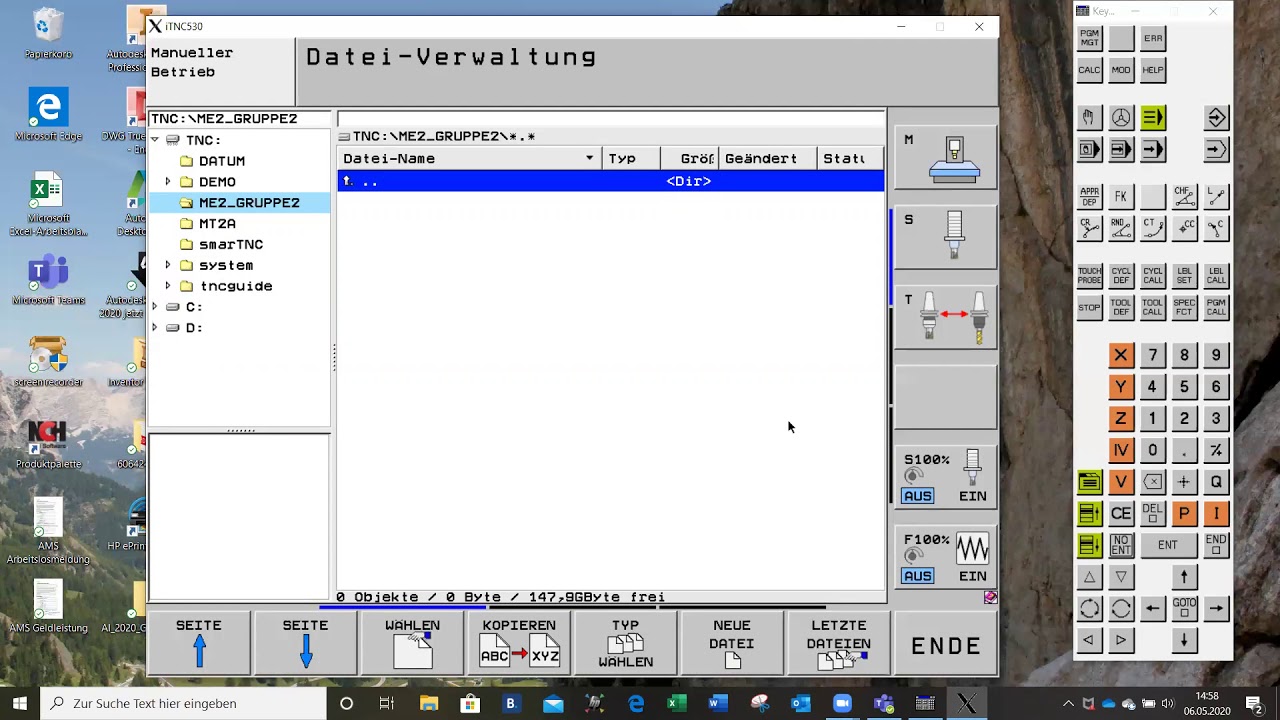This screenshot has height=720, width=1280.
Task: Select the RND rounding key
Action: coord(1121,229)
